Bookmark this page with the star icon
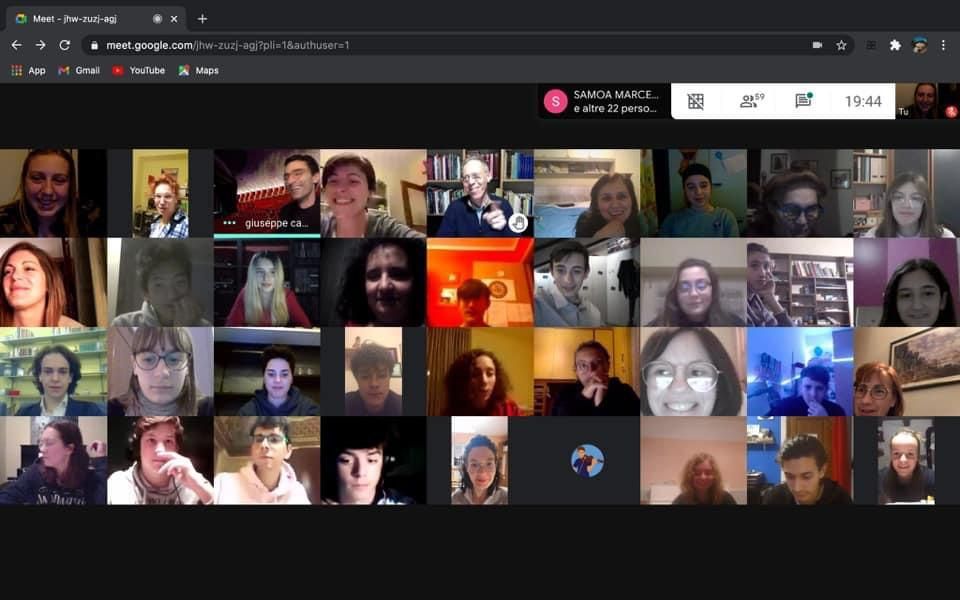Screen dimensions: 960x600 tap(842, 45)
